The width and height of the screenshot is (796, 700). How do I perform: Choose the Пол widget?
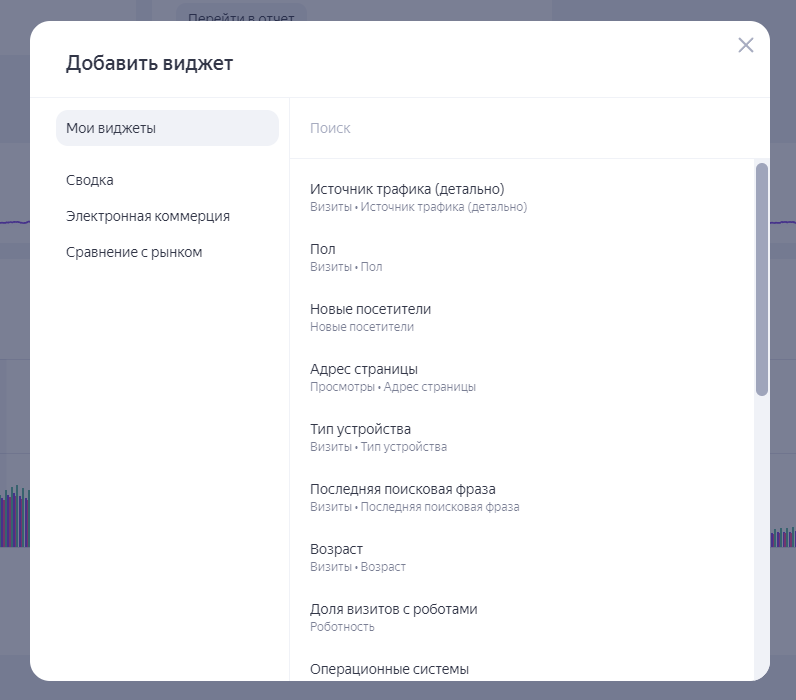[x=323, y=249]
